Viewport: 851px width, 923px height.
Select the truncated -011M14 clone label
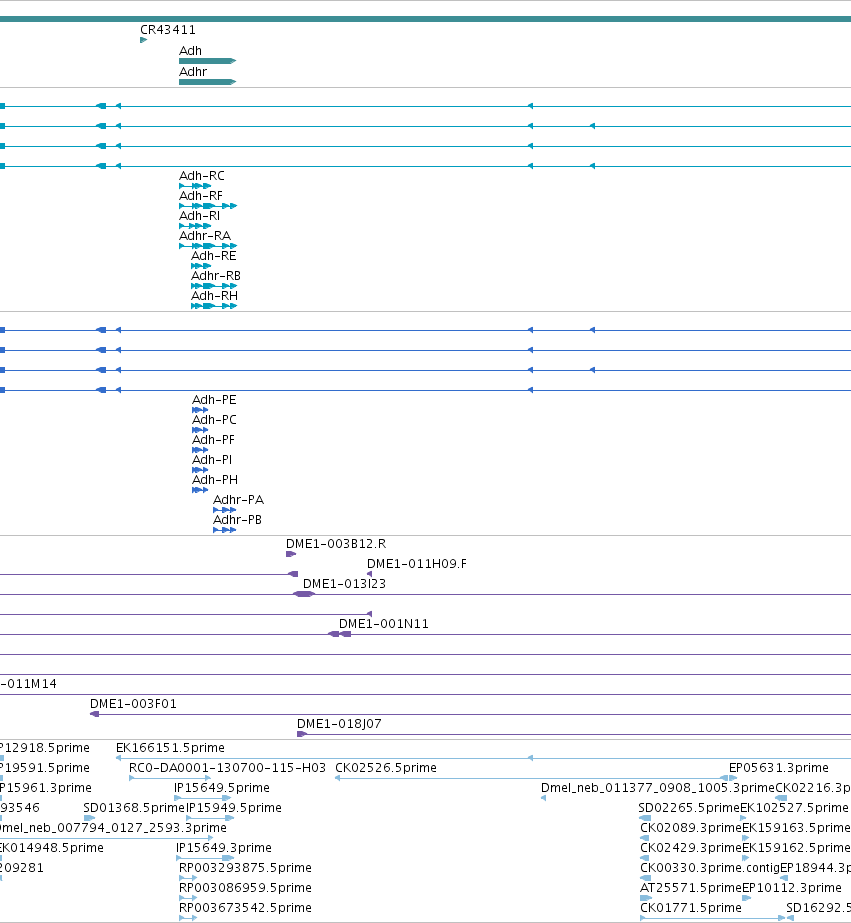(28, 683)
